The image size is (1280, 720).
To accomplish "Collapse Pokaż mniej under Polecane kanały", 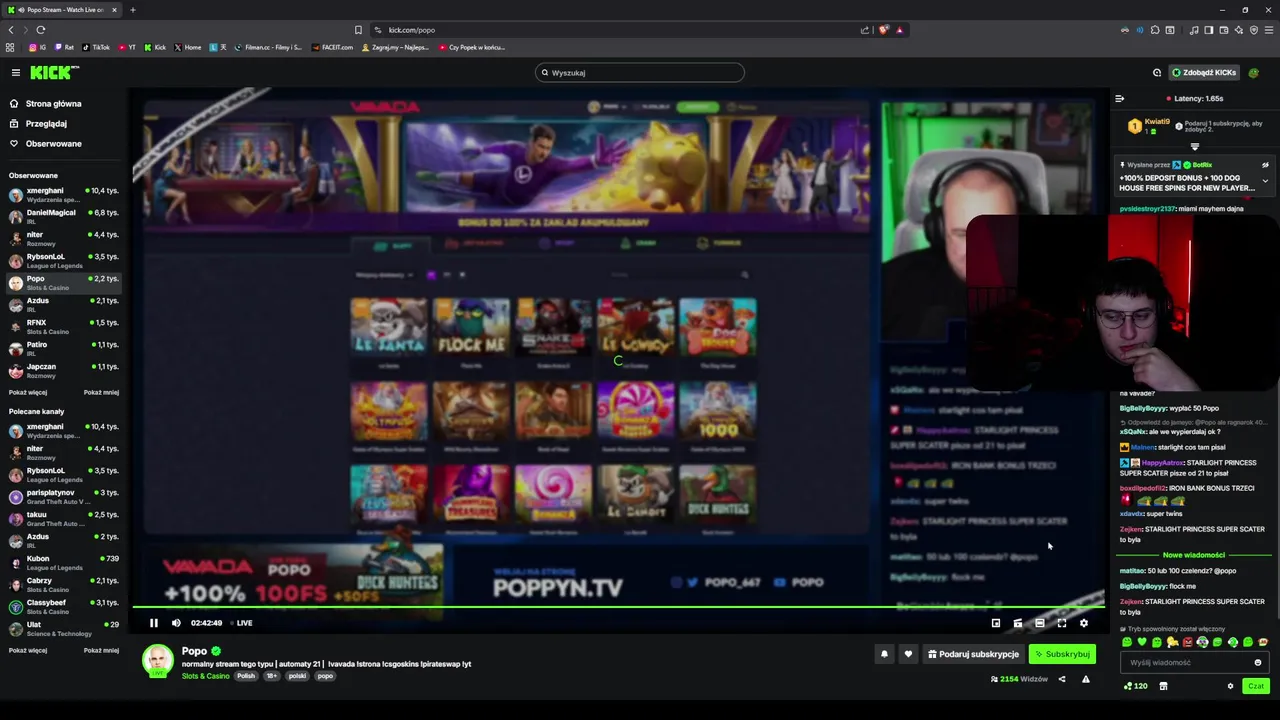I will (x=101, y=650).
